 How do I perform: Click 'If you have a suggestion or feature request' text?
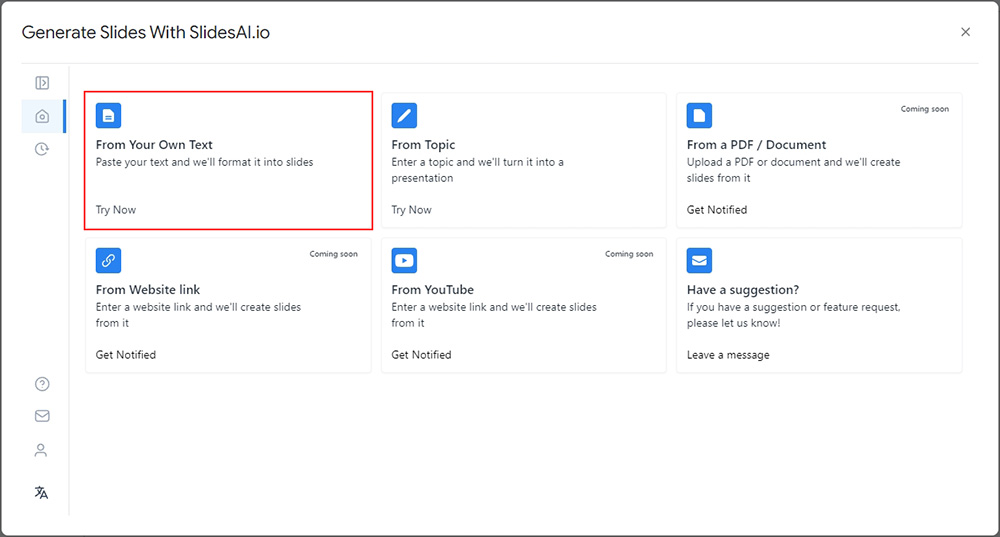point(793,315)
